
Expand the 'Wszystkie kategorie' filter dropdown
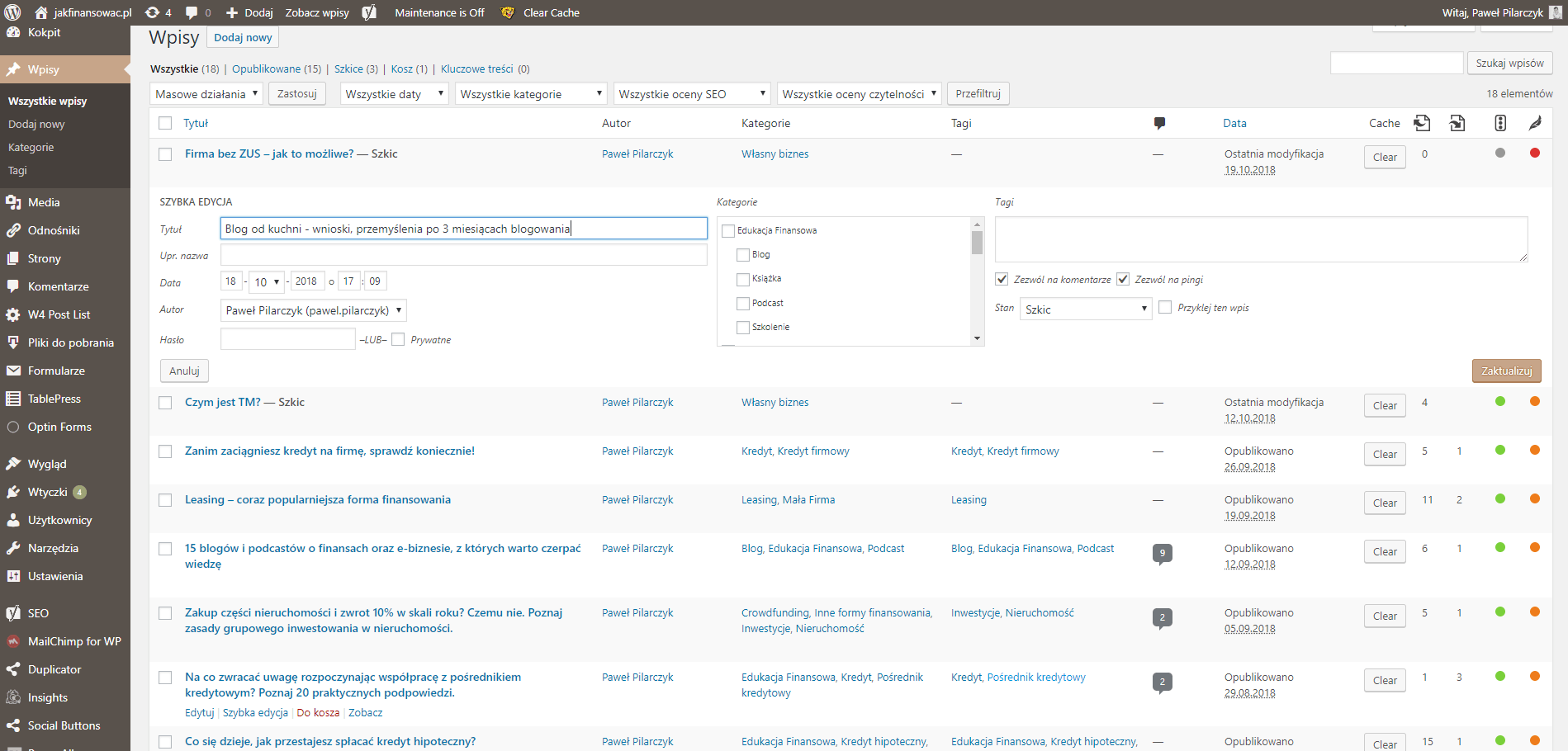click(x=531, y=94)
